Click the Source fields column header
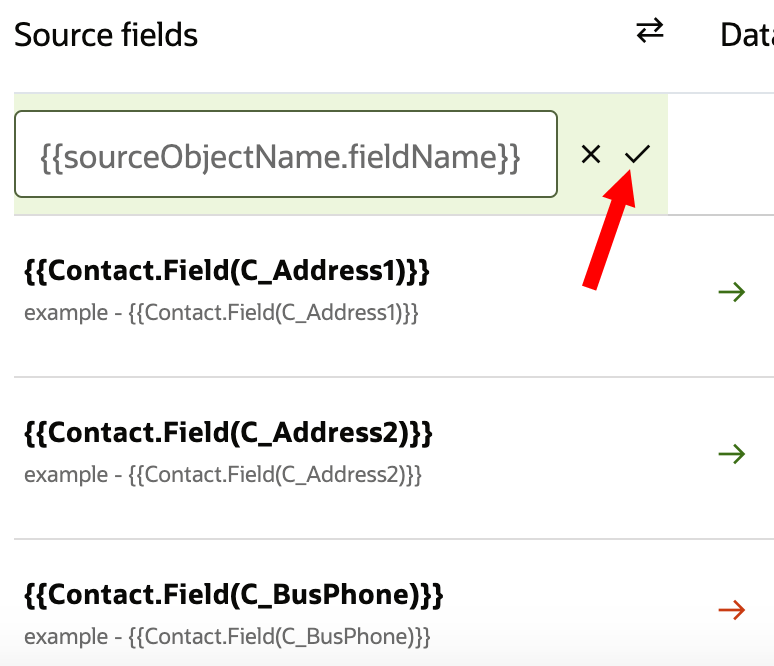This screenshot has height=666, width=774. point(106,35)
